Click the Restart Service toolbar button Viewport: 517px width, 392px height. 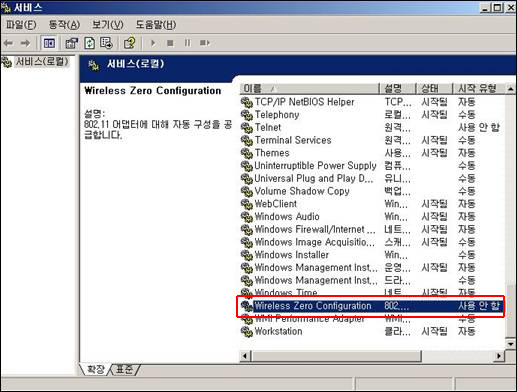tap(205, 43)
